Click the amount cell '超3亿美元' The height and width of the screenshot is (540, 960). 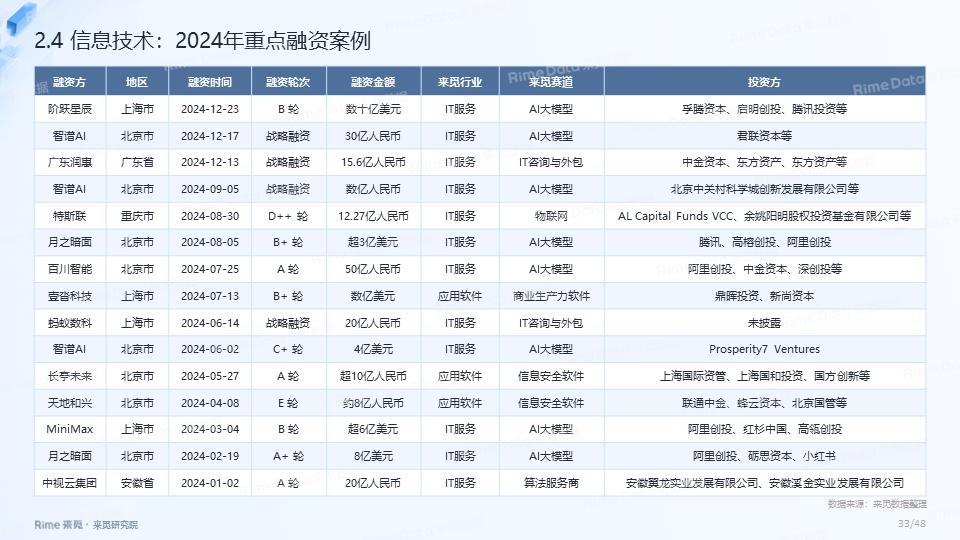pos(373,242)
